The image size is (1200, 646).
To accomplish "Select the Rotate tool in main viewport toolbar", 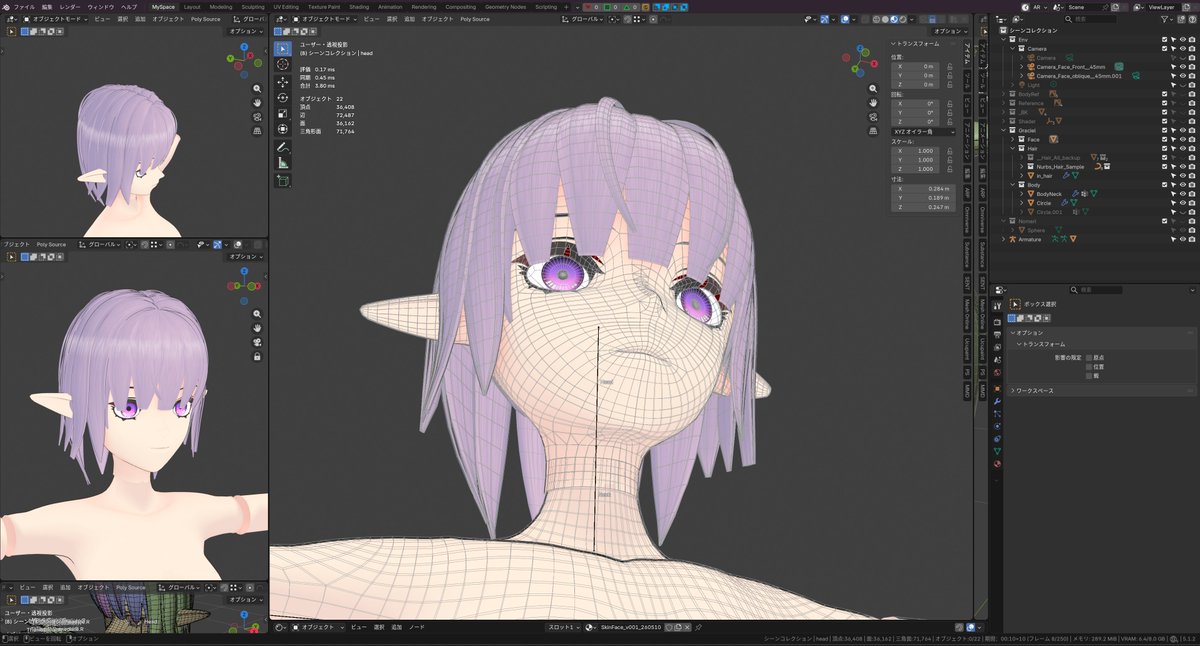I will 283,98.
